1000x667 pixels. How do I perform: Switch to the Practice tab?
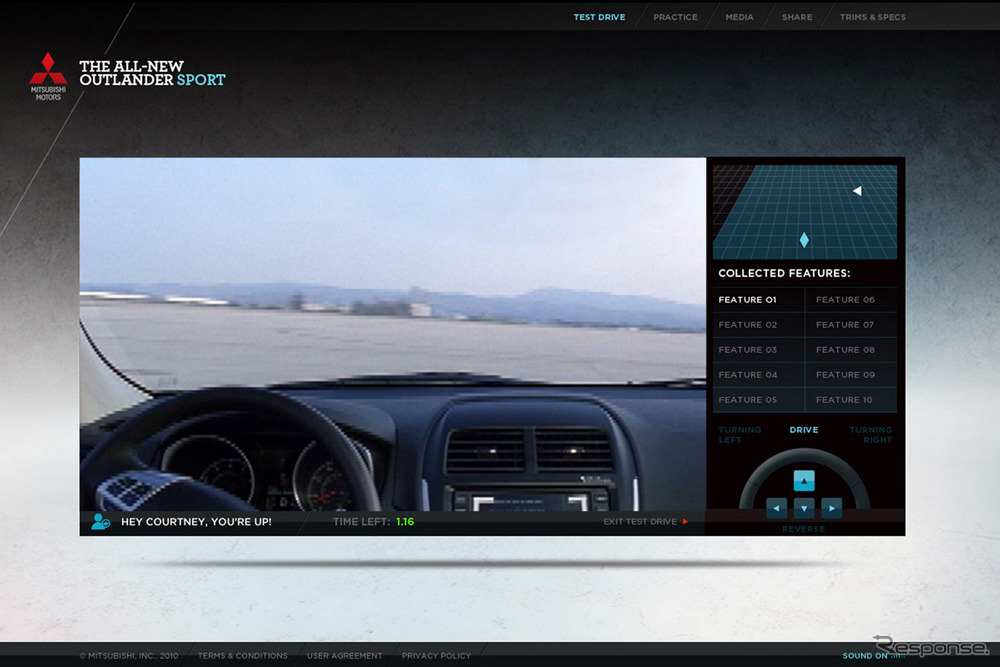coord(675,17)
